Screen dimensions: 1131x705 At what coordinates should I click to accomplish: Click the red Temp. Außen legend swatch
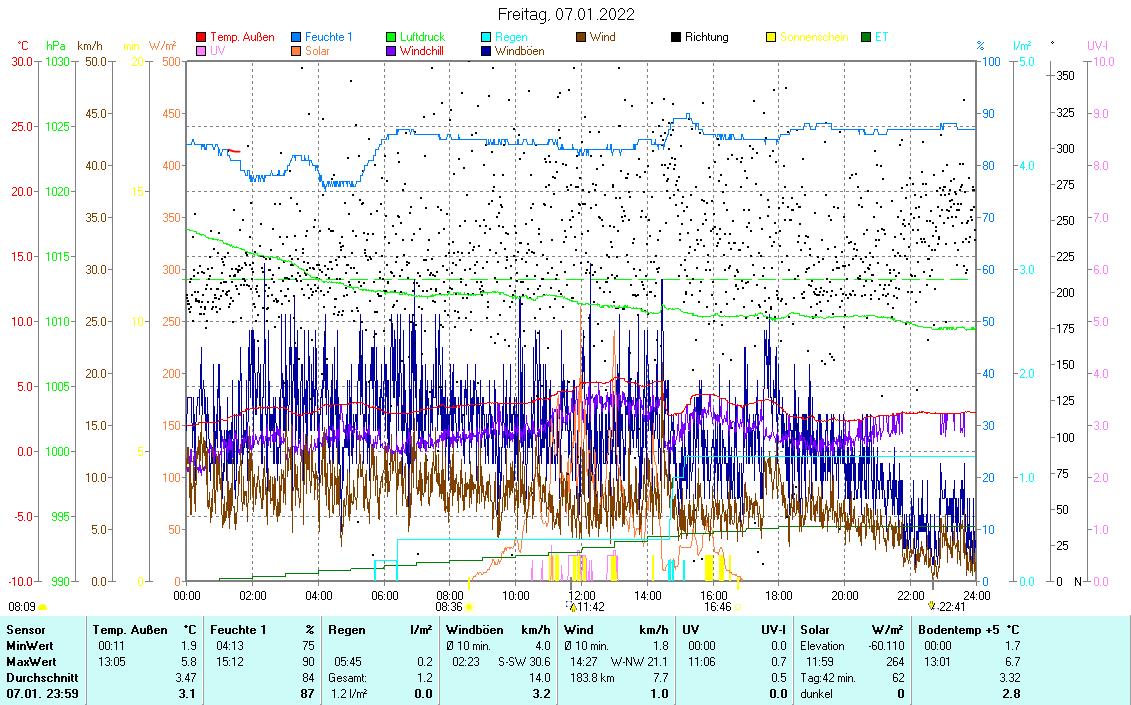click(201, 37)
